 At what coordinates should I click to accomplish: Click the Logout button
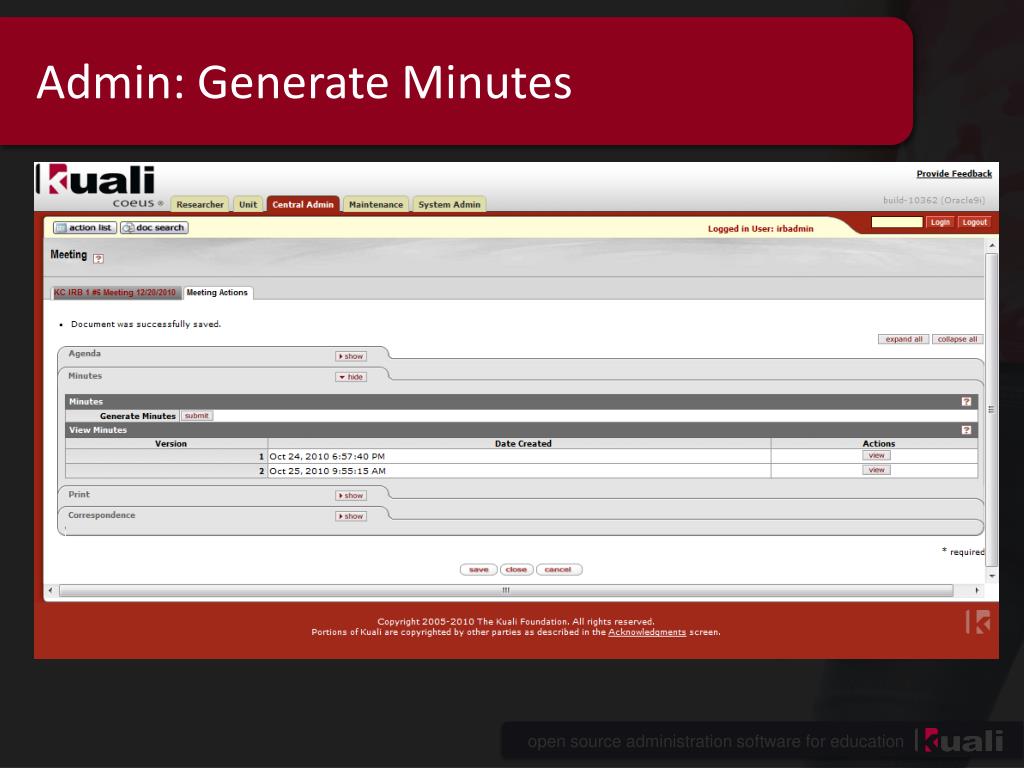(x=974, y=222)
